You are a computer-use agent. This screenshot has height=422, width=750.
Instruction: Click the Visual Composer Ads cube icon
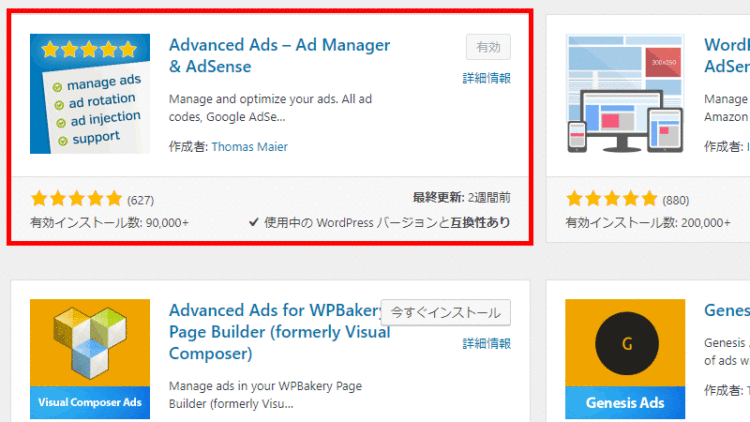pos(90,359)
